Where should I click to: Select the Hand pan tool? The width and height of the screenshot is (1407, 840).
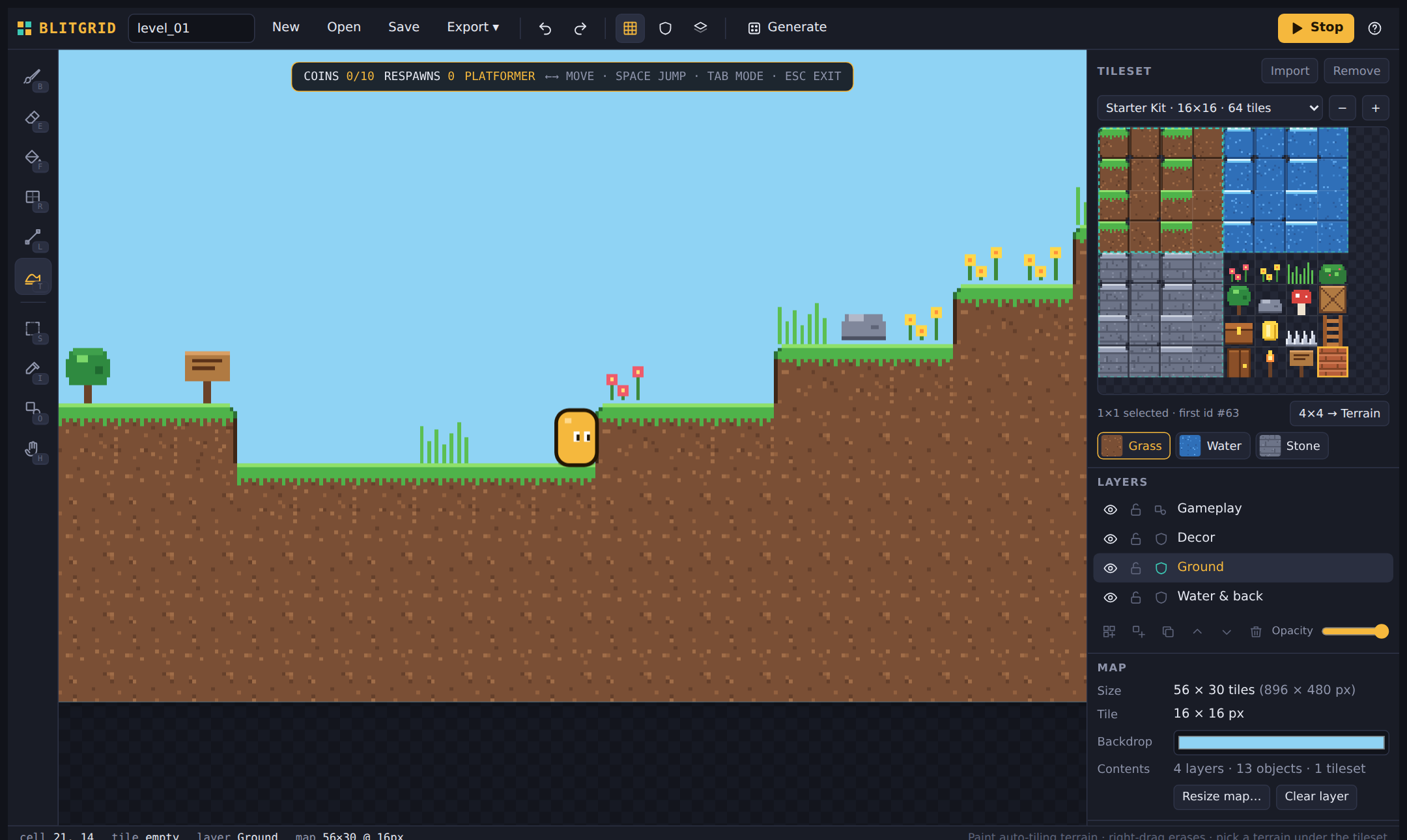coord(33,449)
